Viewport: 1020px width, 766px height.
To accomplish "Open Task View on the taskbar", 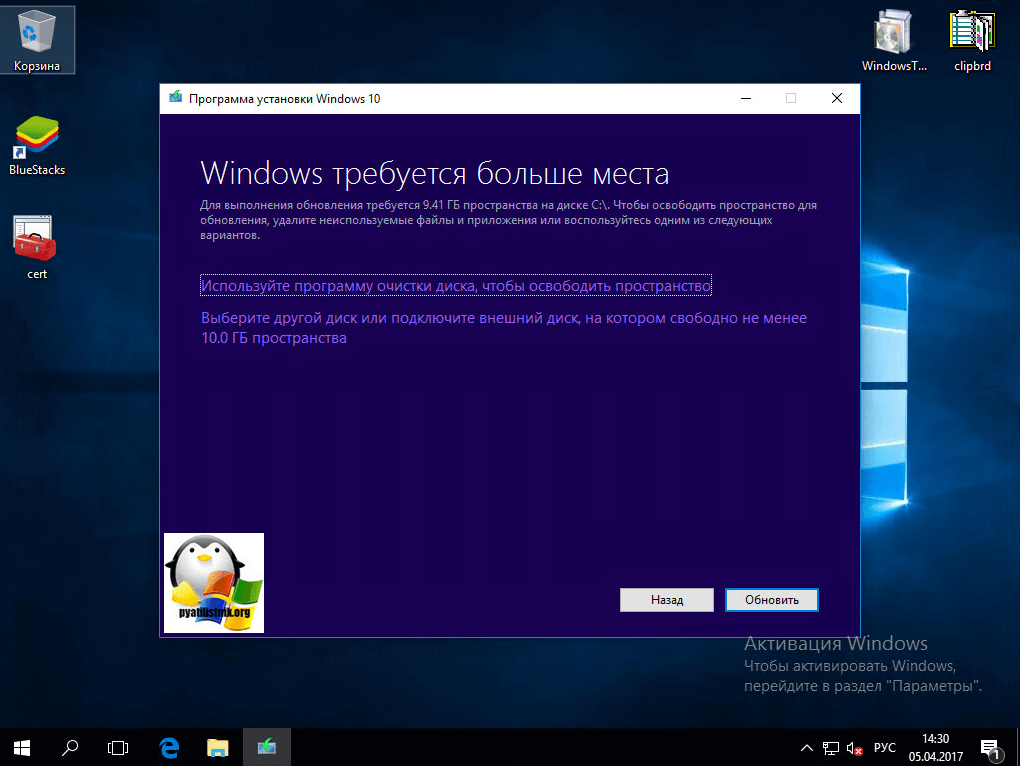I will (x=119, y=746).
